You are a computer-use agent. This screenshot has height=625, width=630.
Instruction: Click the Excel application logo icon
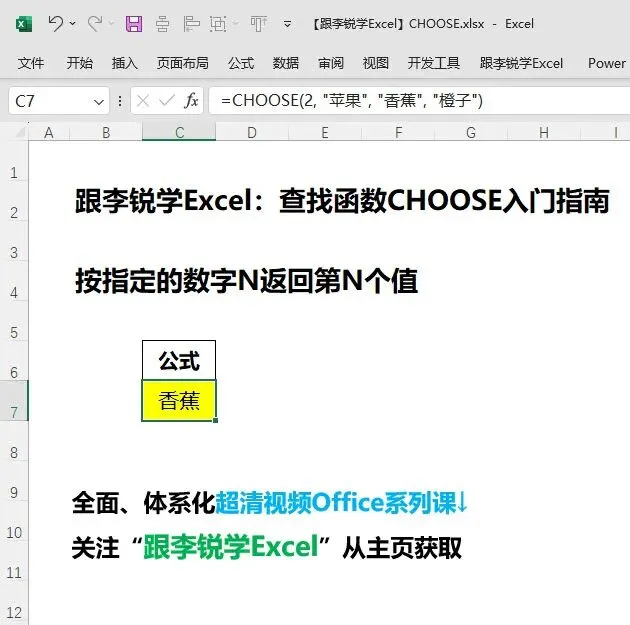point(24,24)
